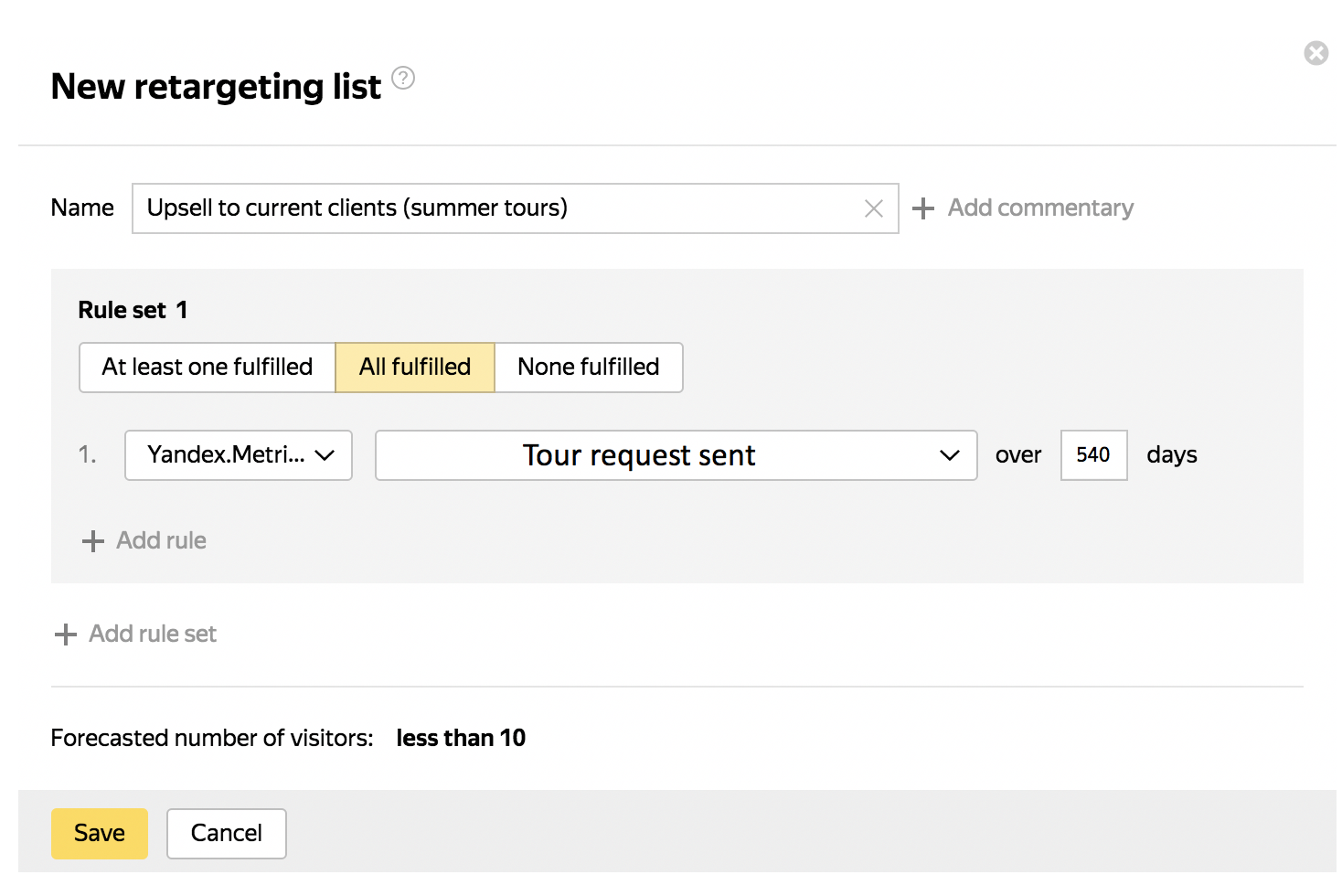1342x896 pixels.
Task: Click the help question mark icon
Action: click(403, 79)
